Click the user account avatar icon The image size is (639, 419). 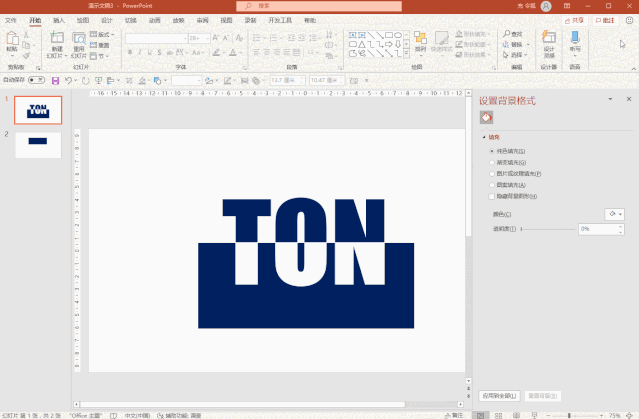(x=546, y=6)
